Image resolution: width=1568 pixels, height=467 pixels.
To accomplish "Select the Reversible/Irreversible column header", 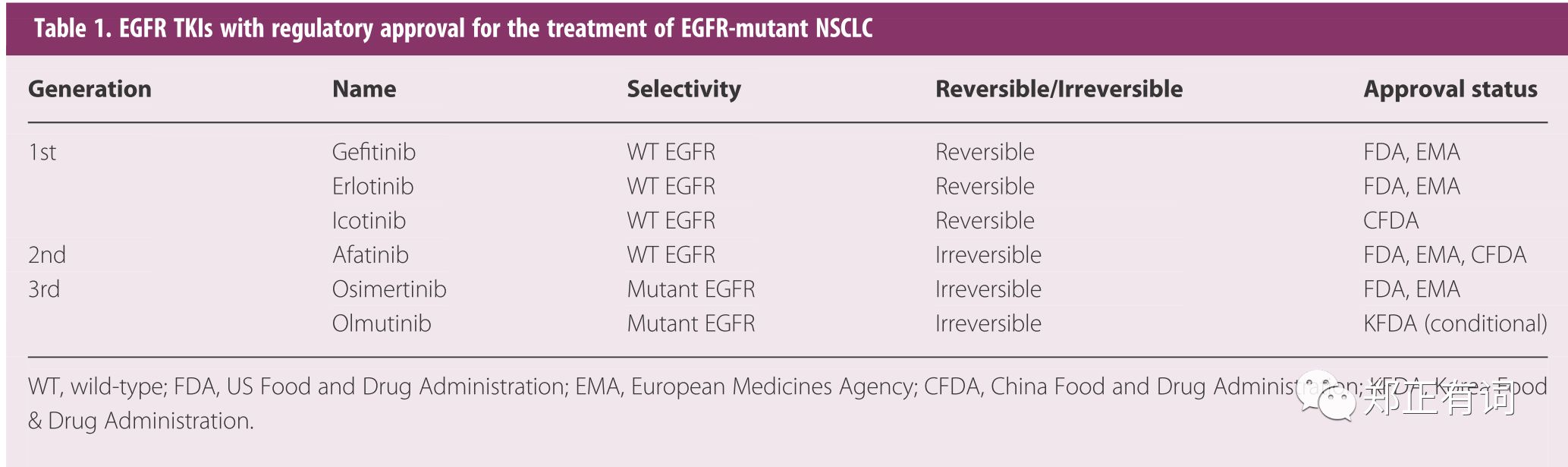I will pyautogui.click(x=1058, y=89).
